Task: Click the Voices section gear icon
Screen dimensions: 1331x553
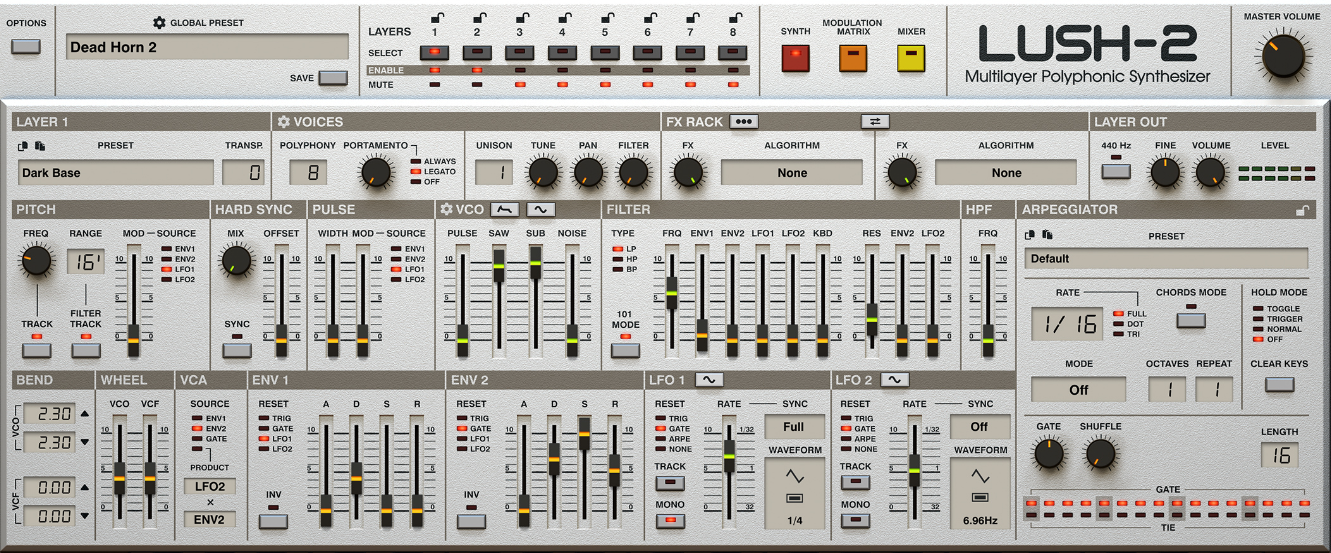Action: click(284, 122)
